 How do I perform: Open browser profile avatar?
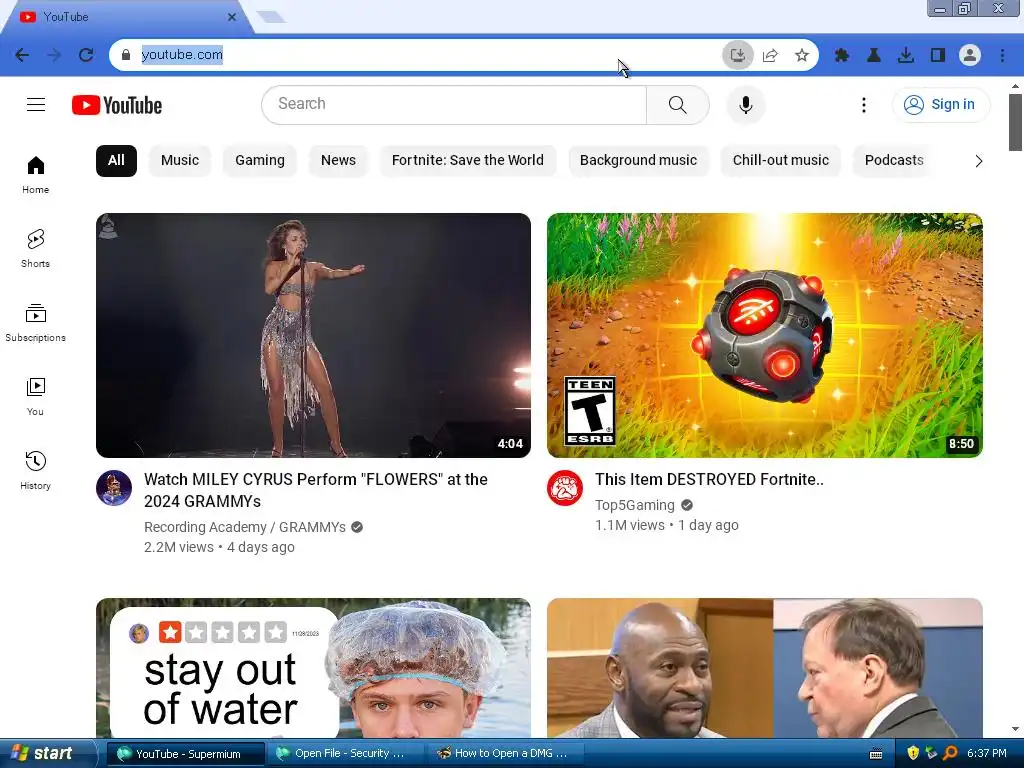point(970,55)
